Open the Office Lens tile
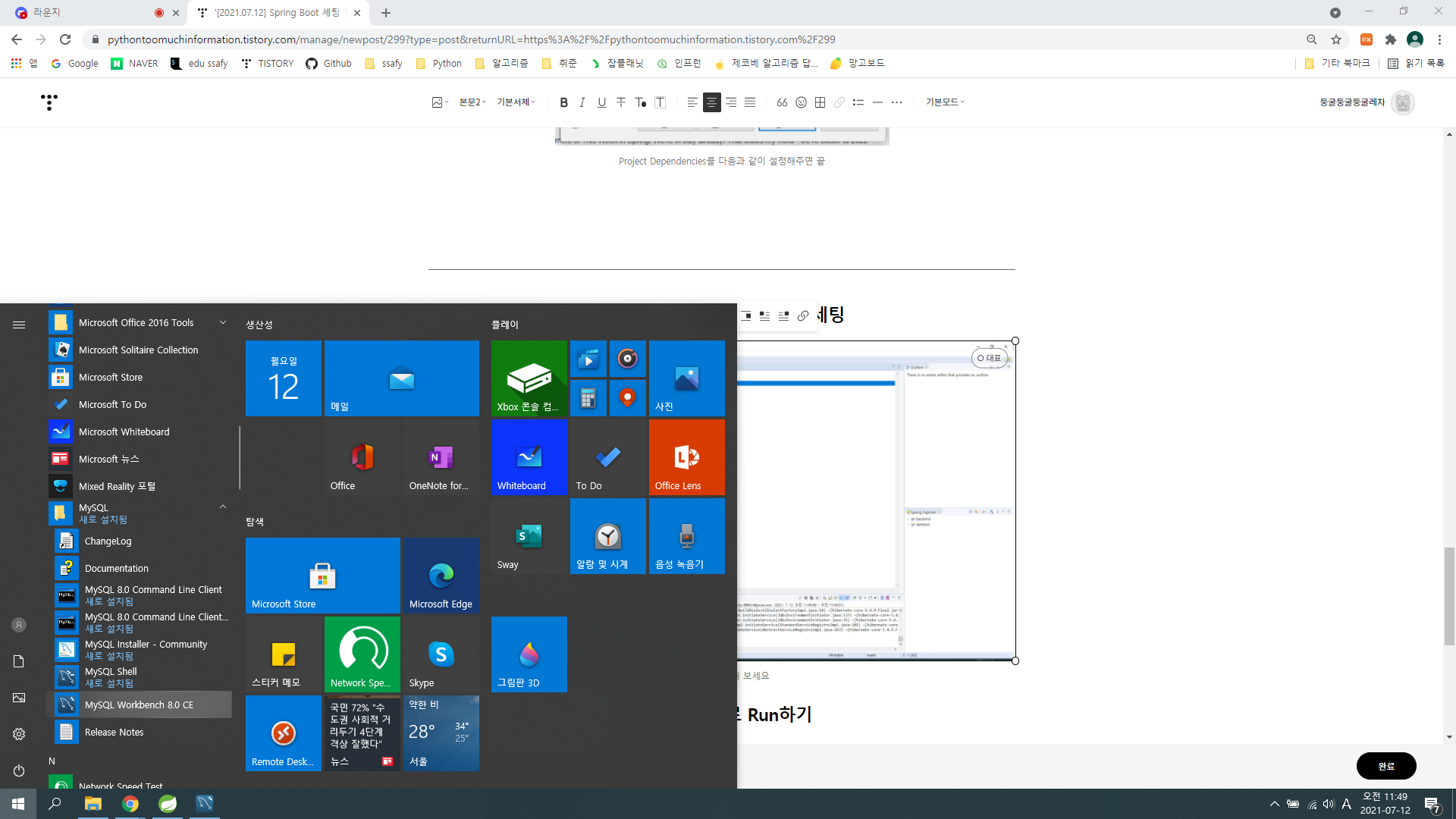Screen dimensions: 1456x819 686,457
